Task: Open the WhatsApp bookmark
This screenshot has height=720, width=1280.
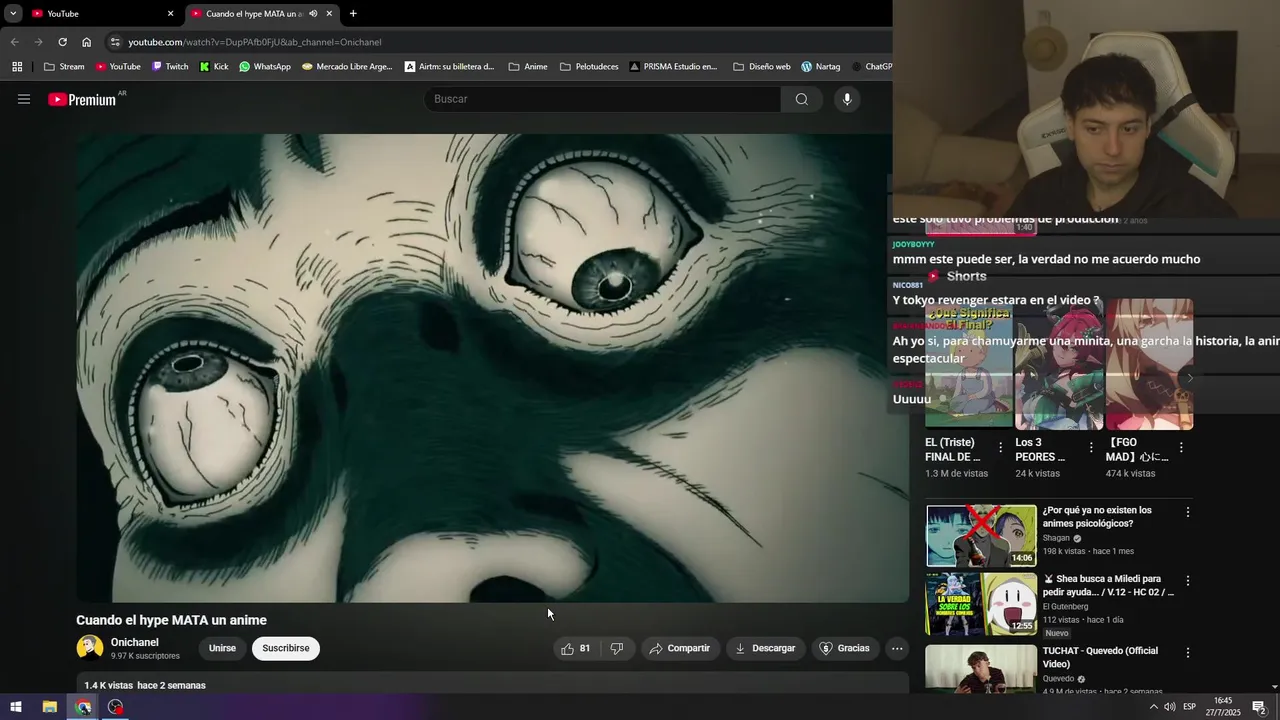Action: [x=265, y=67]
